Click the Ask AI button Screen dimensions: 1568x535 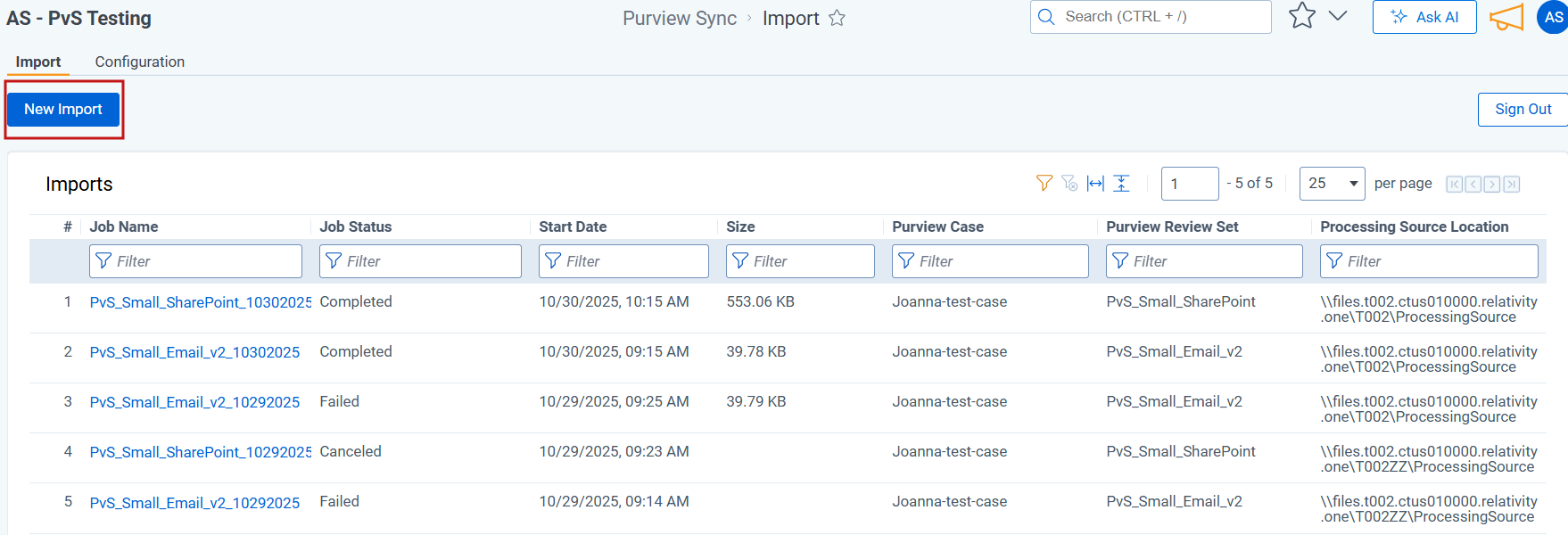[1424, 17]
